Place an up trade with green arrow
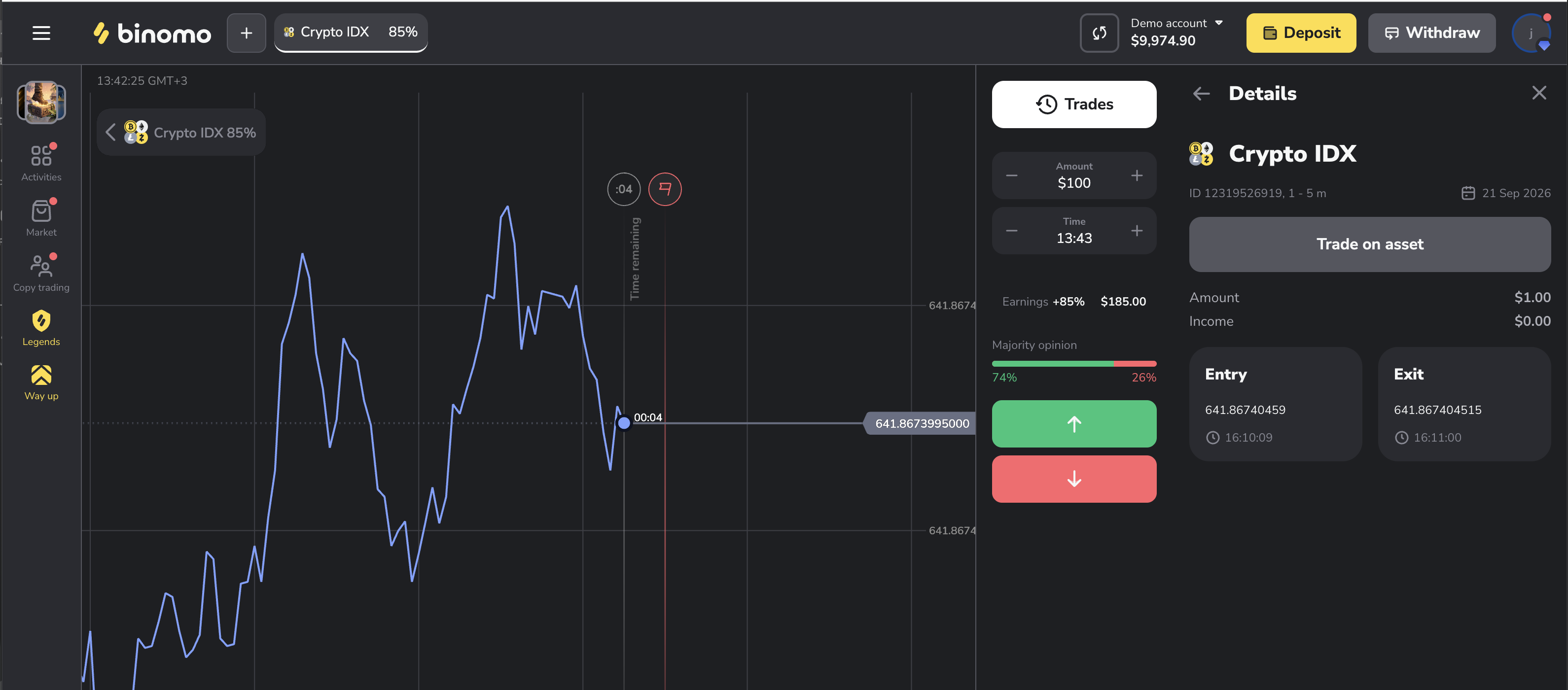Image resolution: width=1568 pixels, height=690 pixels. [x=1074, y=423]
